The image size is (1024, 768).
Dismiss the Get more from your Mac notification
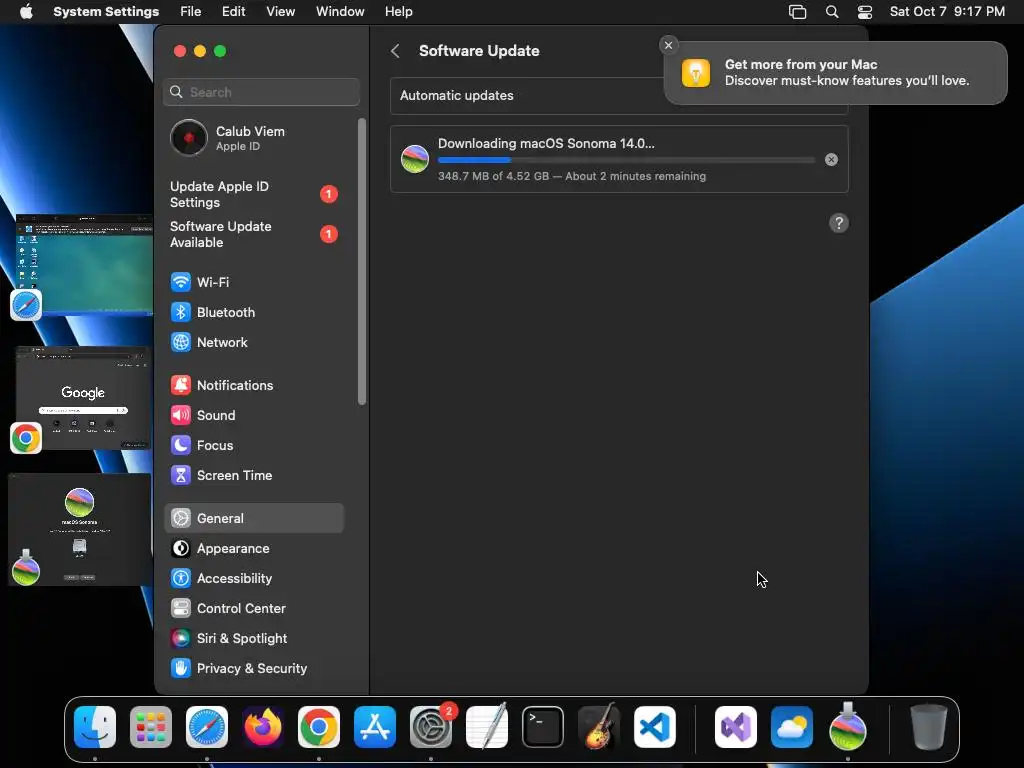pos(668,45)
